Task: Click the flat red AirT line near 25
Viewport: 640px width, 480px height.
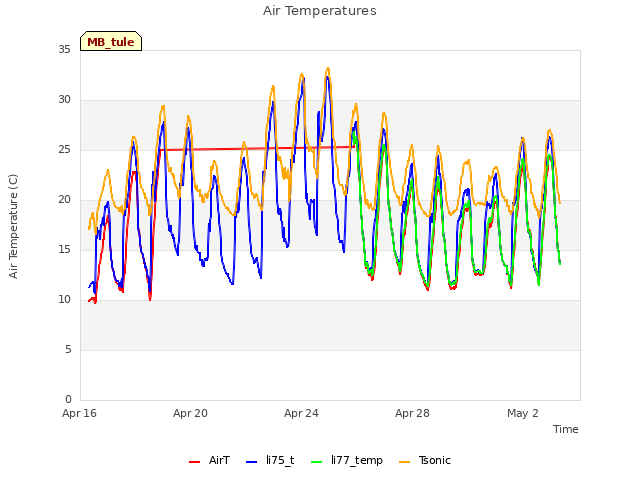Action: (x=257, y=149)
